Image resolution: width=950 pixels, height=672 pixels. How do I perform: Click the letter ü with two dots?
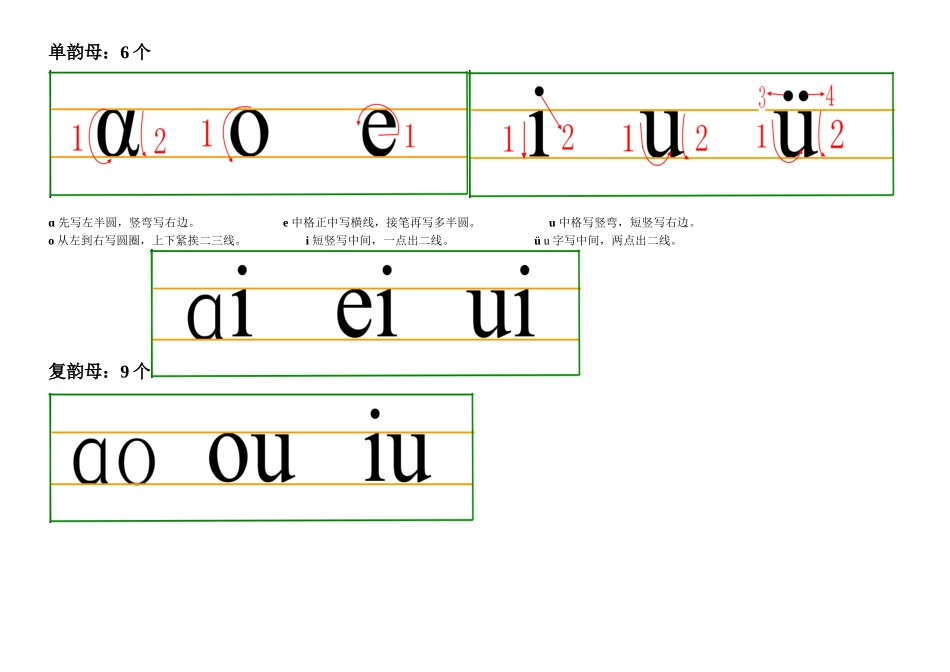pyautogui.click(x=797, y=125)
